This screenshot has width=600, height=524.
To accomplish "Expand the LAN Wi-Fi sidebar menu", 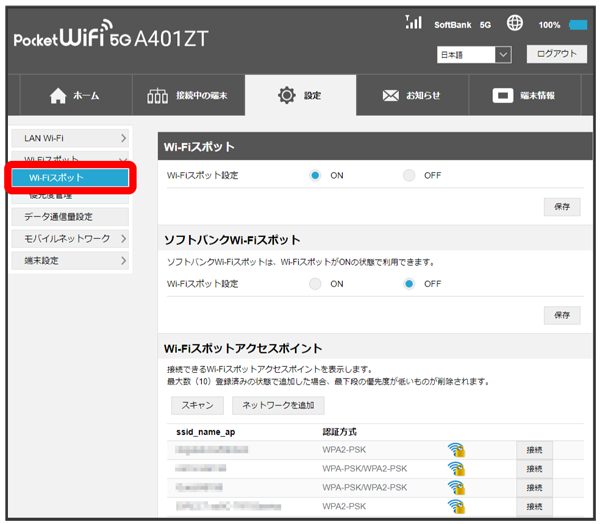I will point(75,137).
